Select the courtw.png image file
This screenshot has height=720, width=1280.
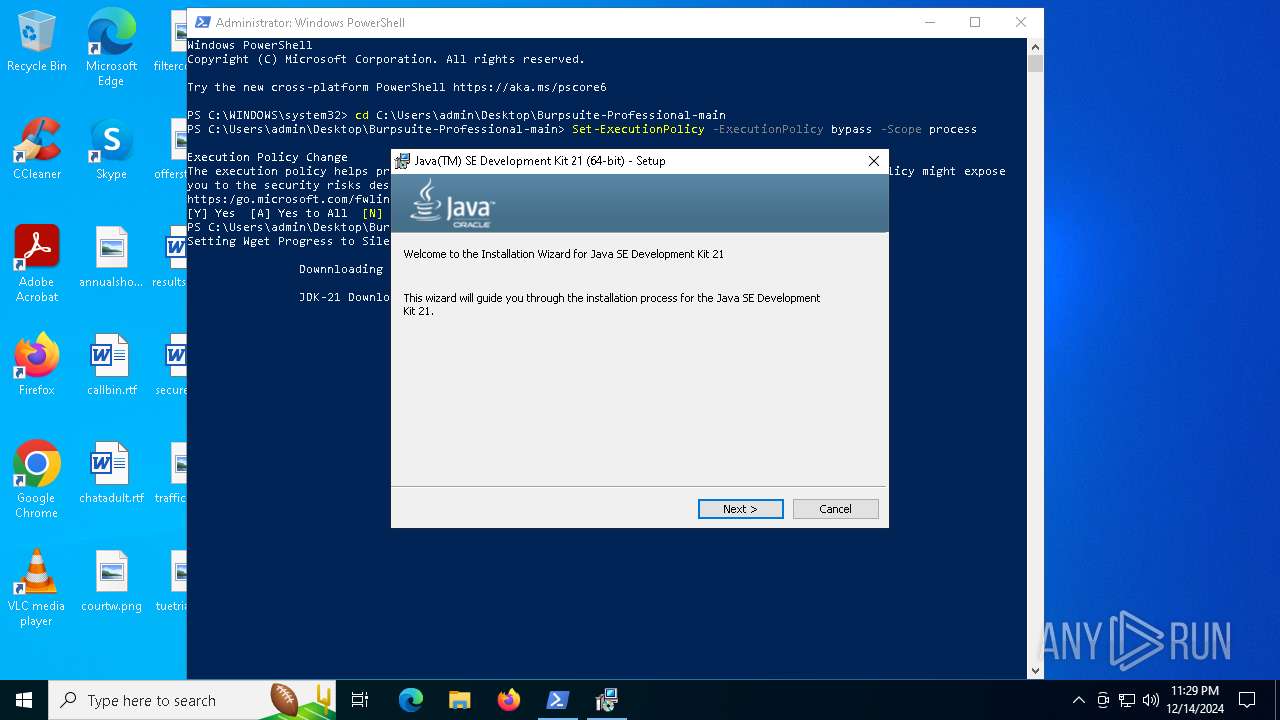[x=111, y=581]
